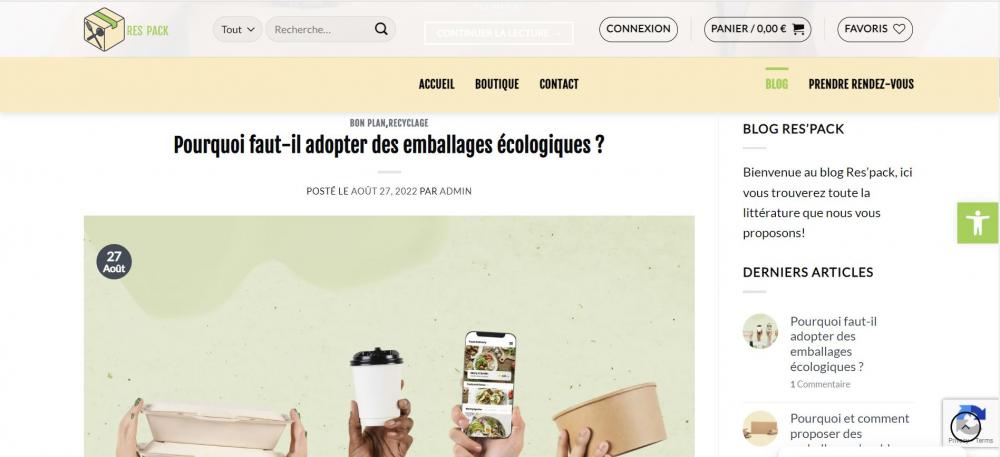
Task: Open the Boutique menu item
Action: [497, 84]
